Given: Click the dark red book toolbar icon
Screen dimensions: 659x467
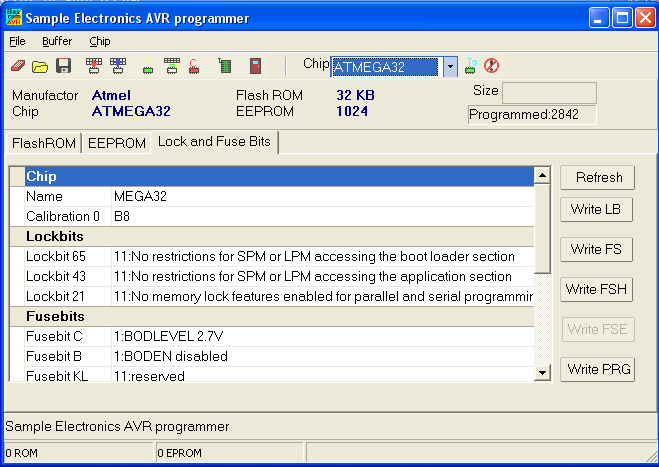Looking at the screenshot, I should click(256, 67).
